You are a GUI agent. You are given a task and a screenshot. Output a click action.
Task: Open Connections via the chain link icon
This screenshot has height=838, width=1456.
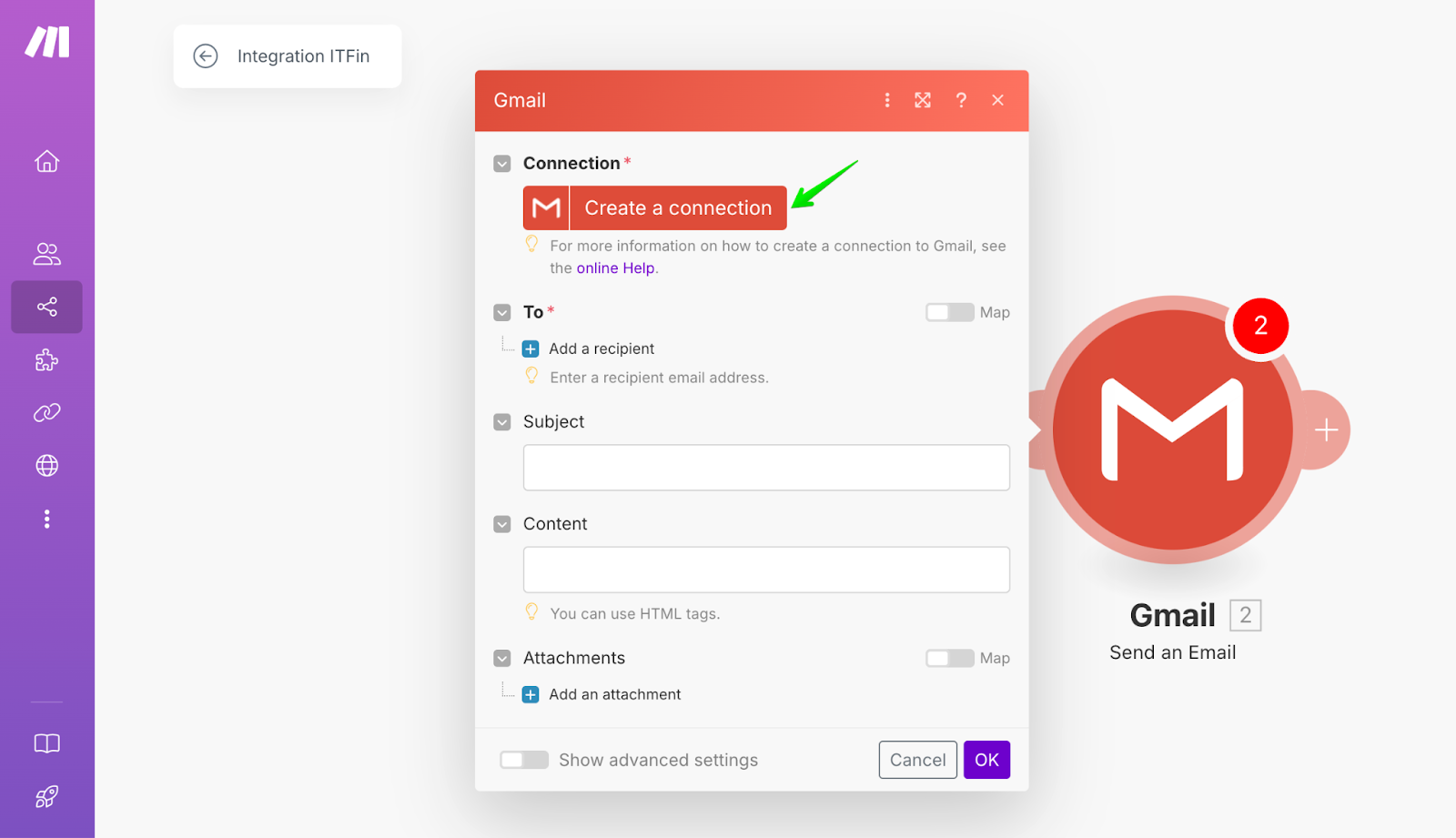point(47,413)
